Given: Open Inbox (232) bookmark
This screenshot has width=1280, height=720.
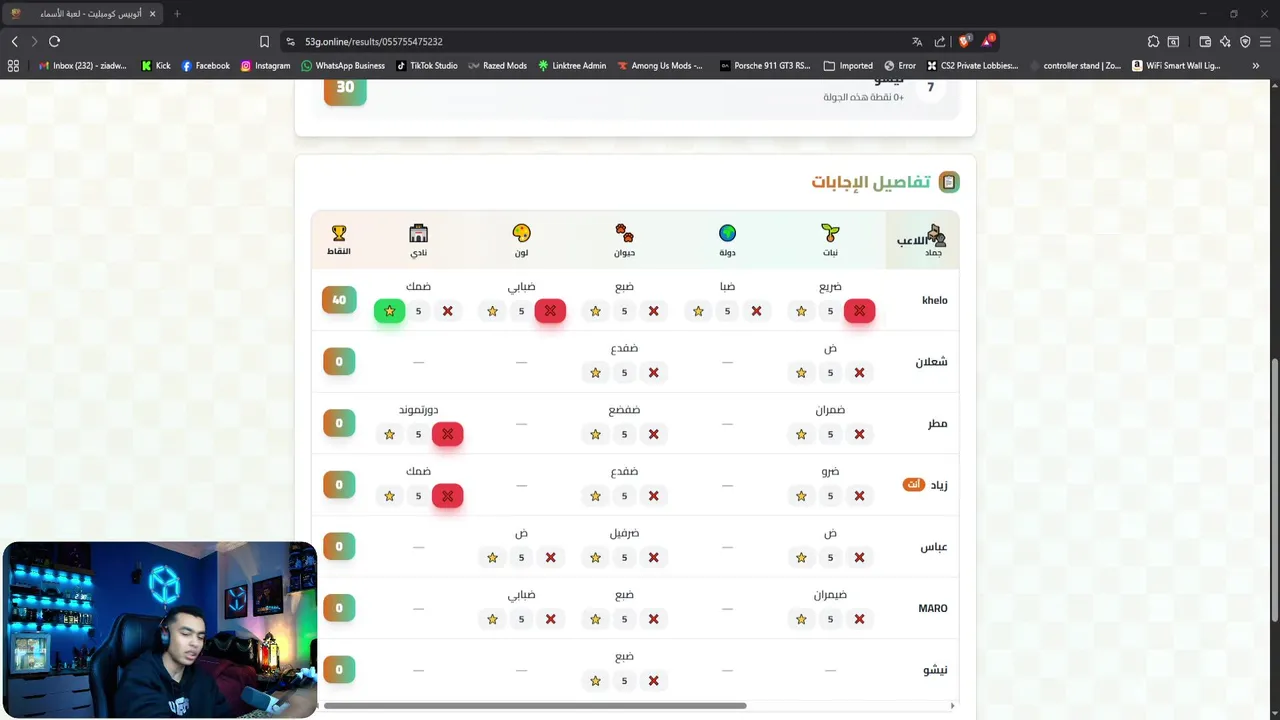Looking at the screenshot, I should pyautogui.click(x=82, y=65).
